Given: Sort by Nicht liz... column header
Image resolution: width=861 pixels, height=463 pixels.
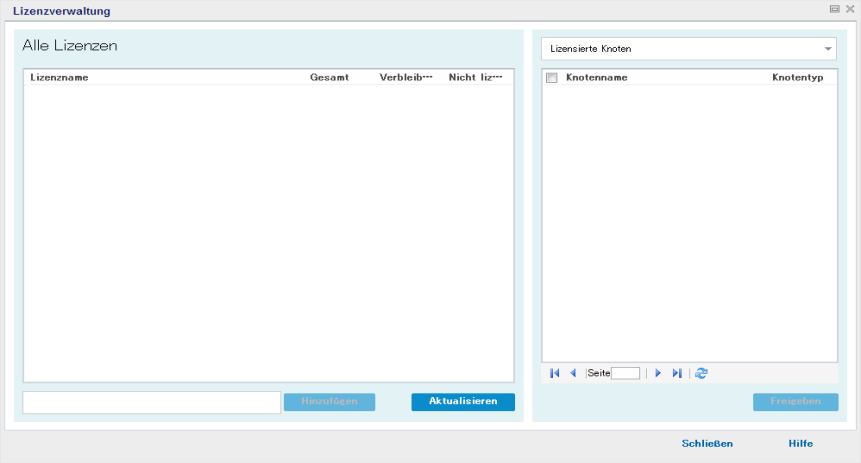Looking at the screenshot, I should pos(476,77).
